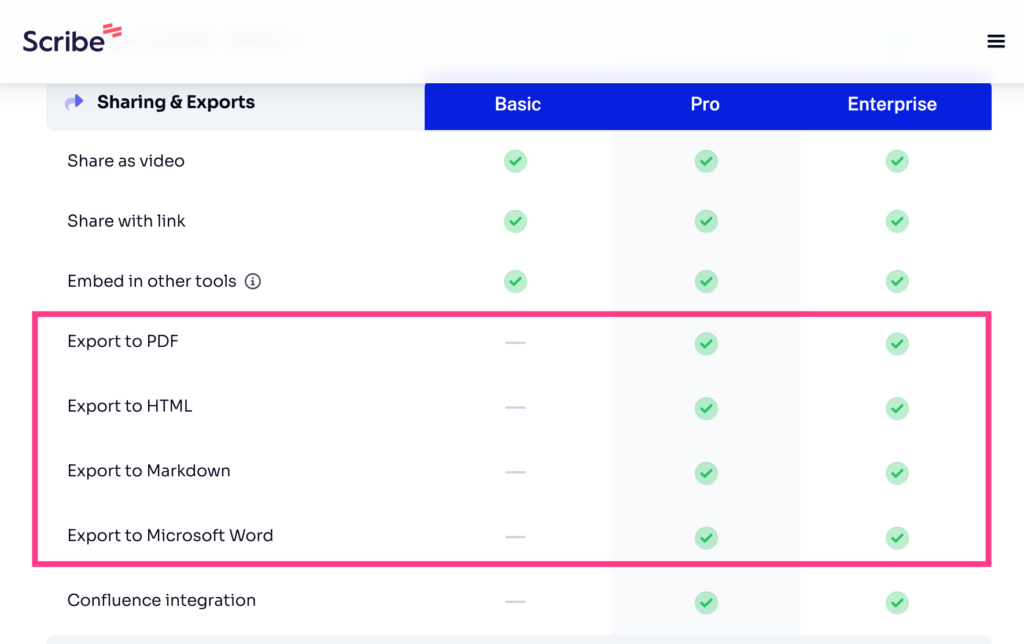The width and height of the screenshot is (1024, 644).
Task: Select the Basic plan column header
Action: (517, 104)
